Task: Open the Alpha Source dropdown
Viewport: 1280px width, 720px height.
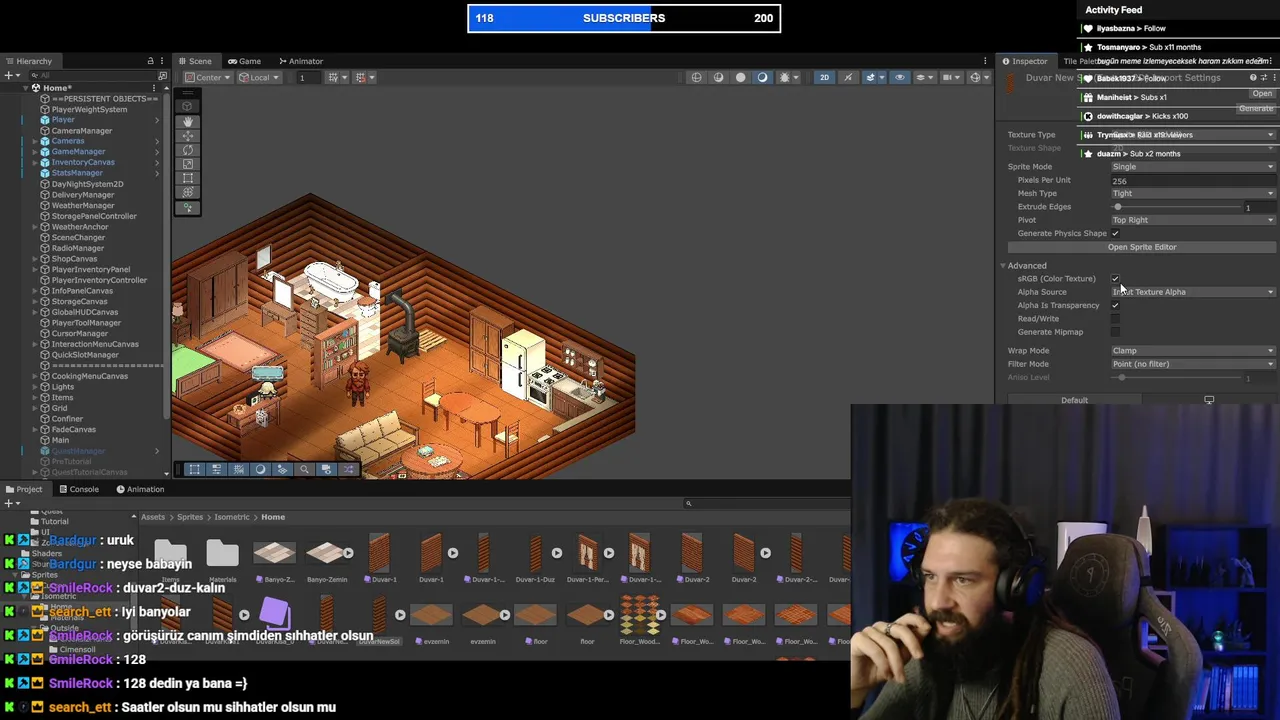Action: pyautogui.click(x=1193, y=292)
